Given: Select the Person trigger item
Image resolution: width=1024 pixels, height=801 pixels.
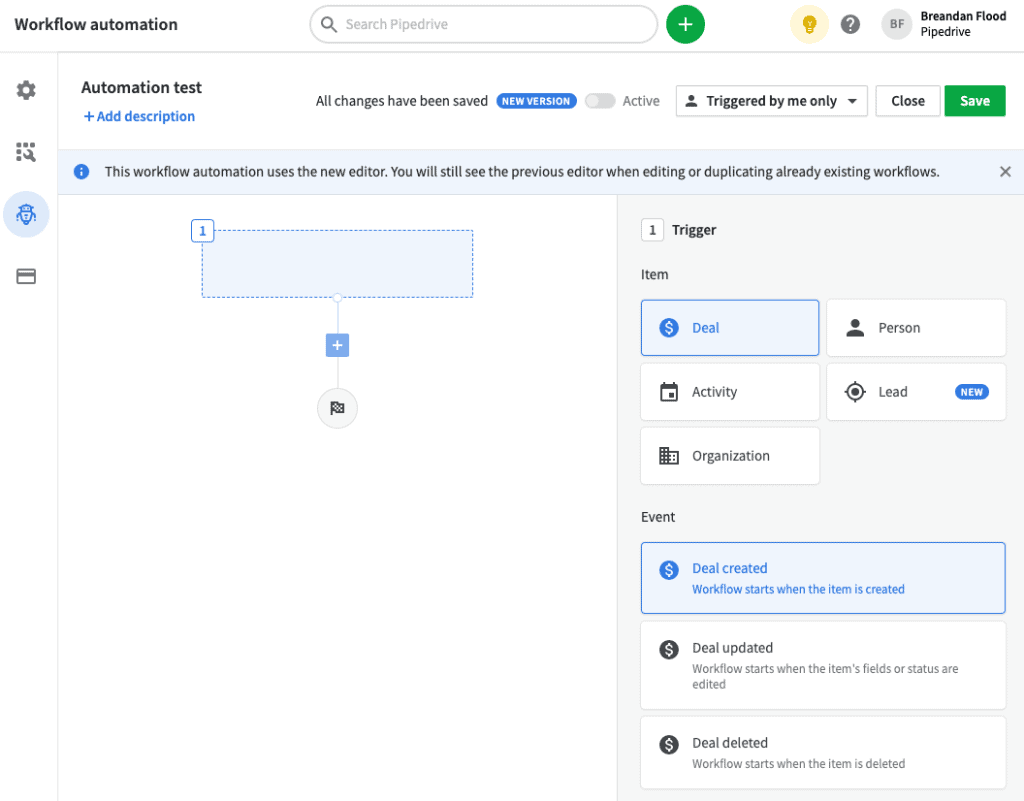Looking at the screenshot, I should coord(916,327).
